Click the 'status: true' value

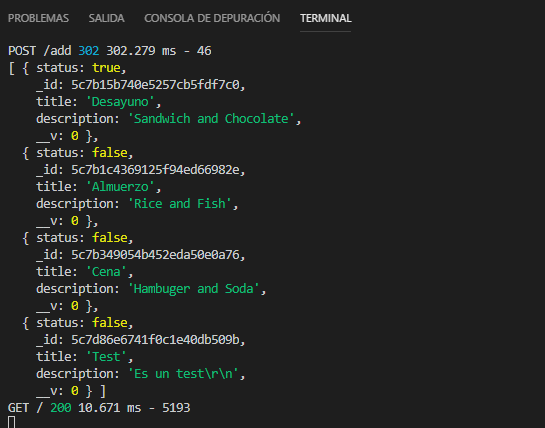coord(106,67)
